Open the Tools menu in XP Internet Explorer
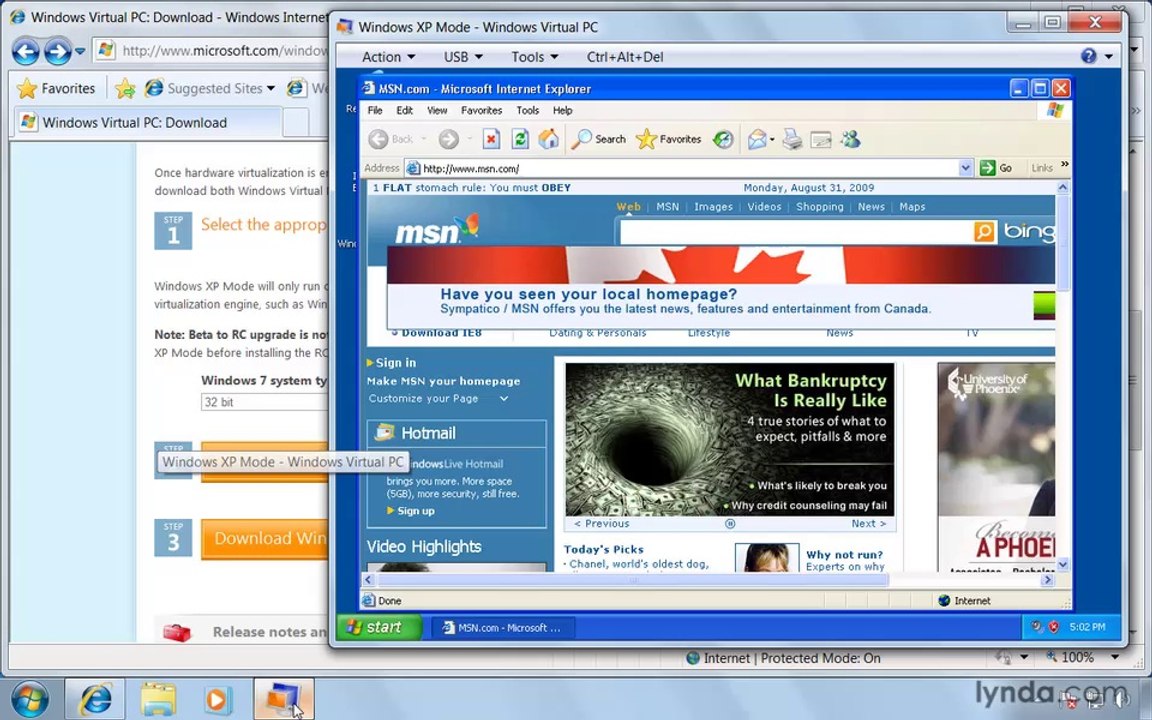The image size is (1152, 720). 528,110
